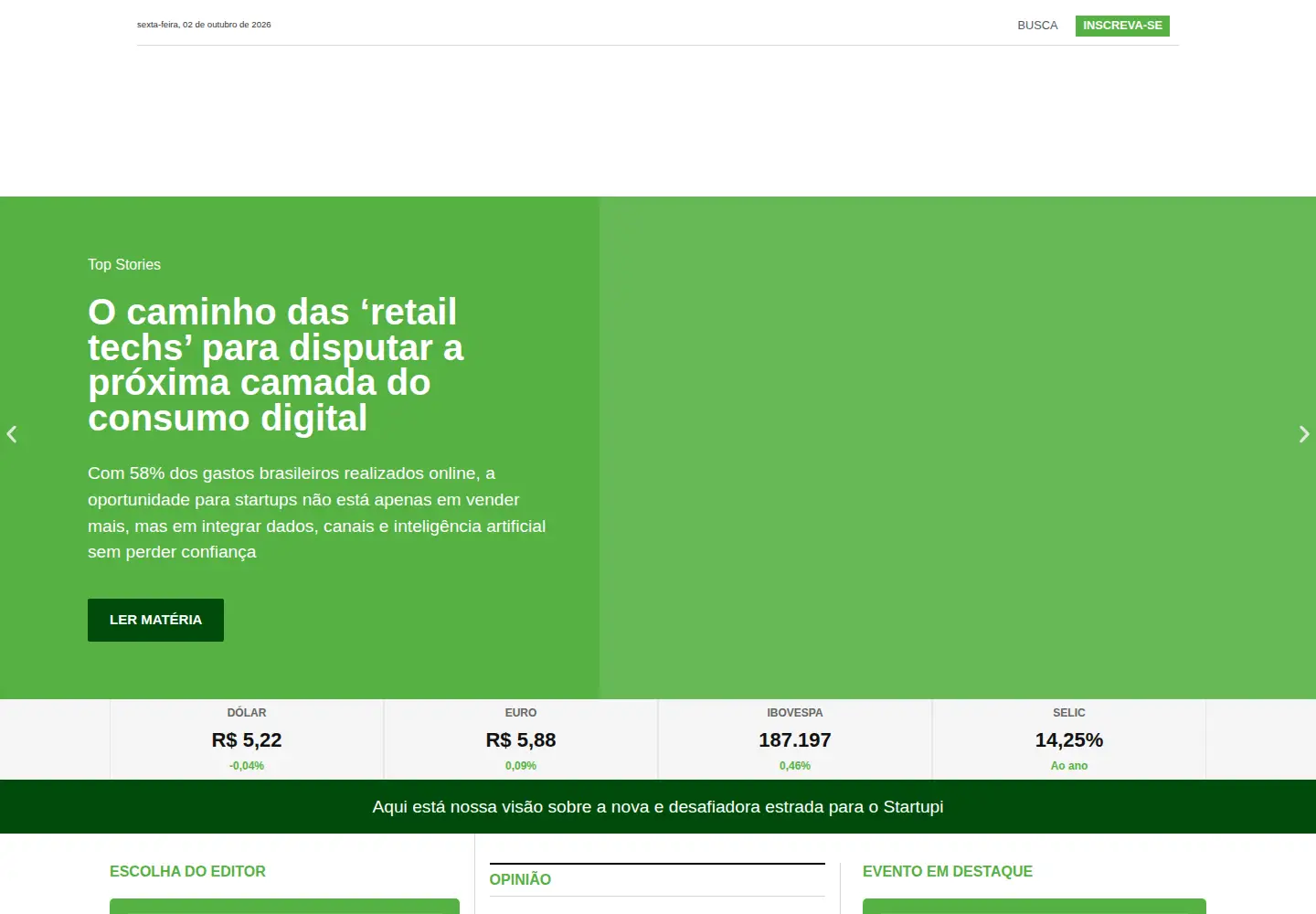
Task: Go to previous slide with left arrow
Action: (x=12, y=434)
